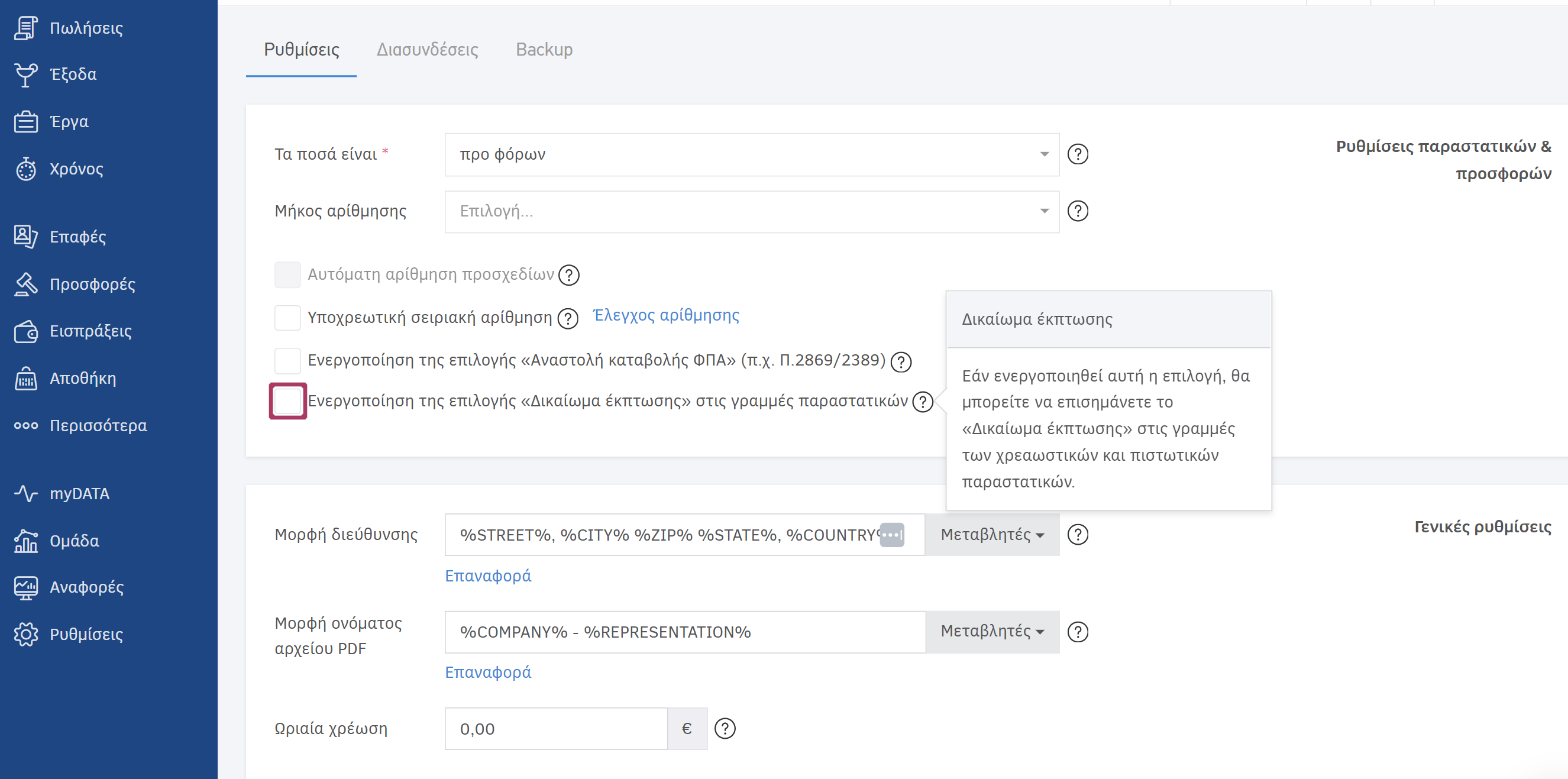Click the Οριακή χρέωση amount field
1568x779 pixels.
[x=557, y=729]
